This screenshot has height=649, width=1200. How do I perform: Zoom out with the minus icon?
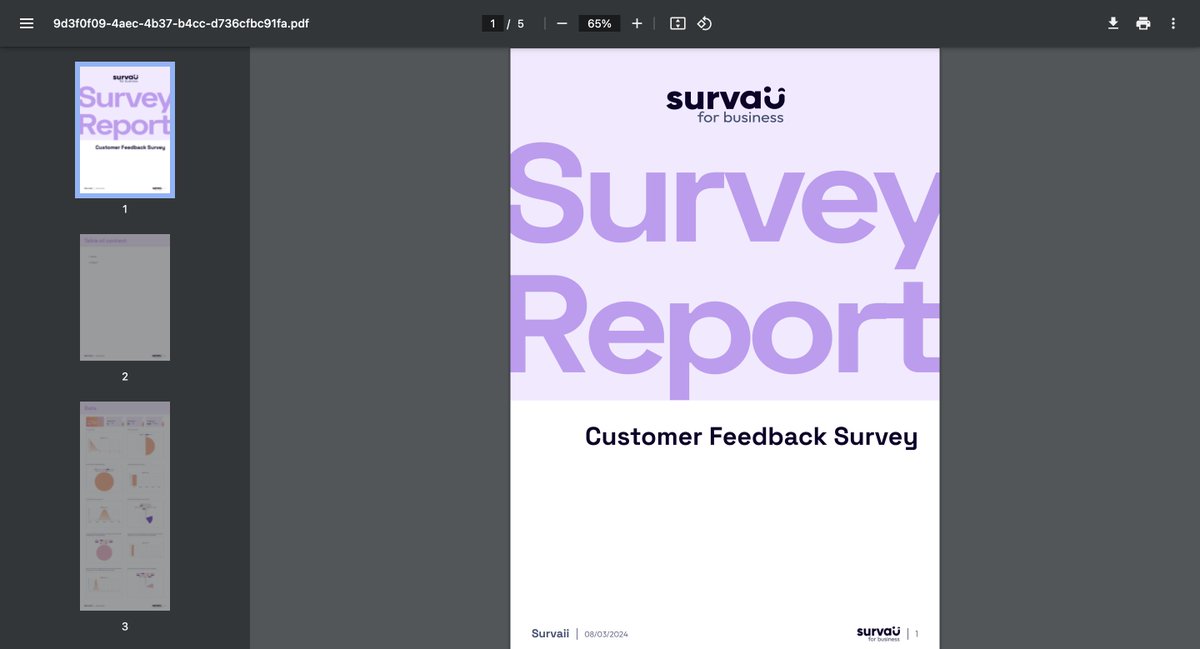coord(562,23)
